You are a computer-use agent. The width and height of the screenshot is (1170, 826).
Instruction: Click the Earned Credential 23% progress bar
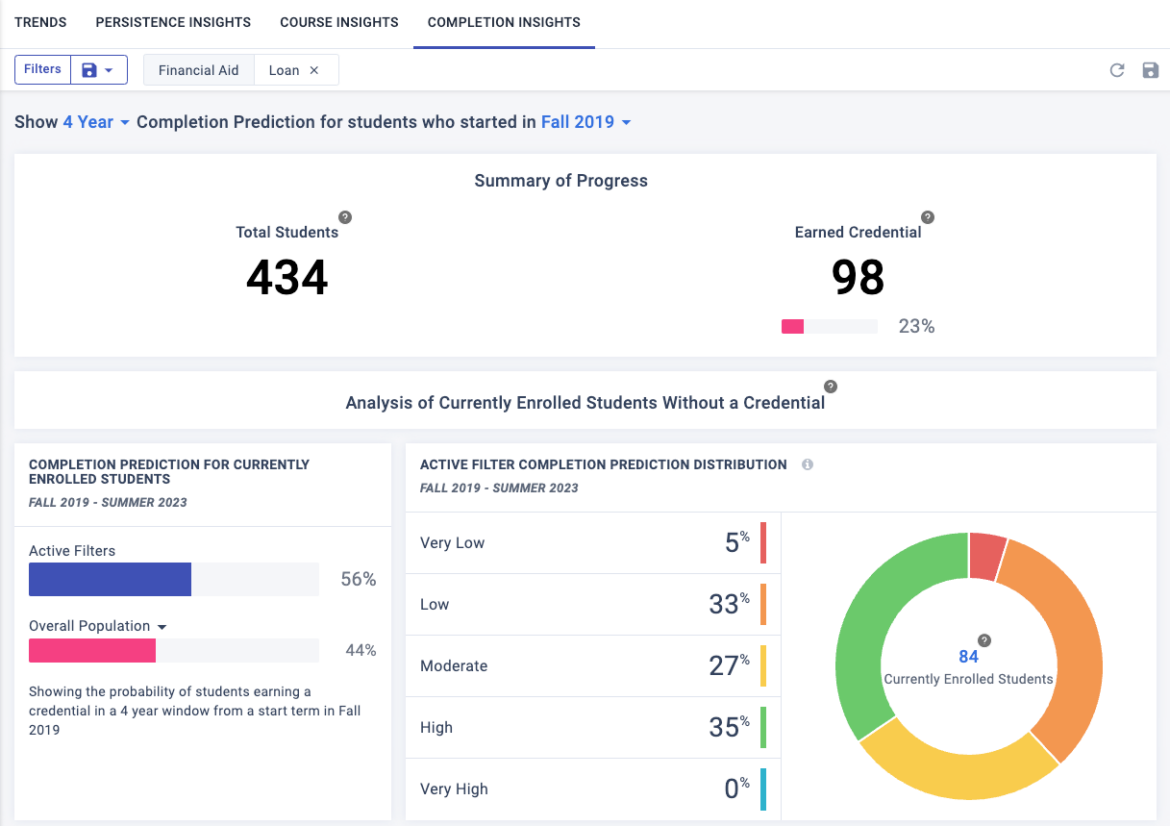click(829, 326)
